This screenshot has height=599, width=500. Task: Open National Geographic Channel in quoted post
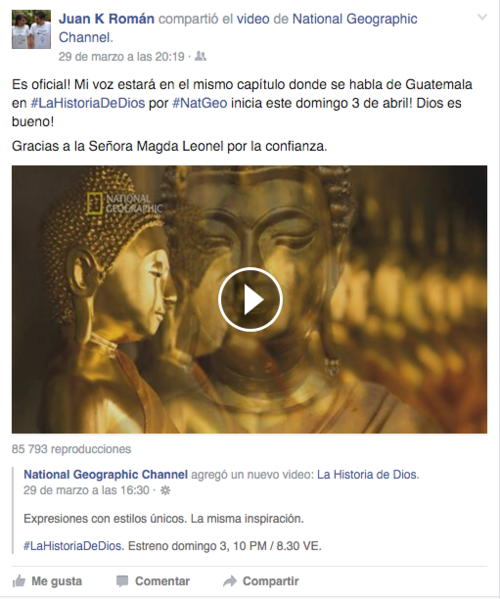click(106, 474)
